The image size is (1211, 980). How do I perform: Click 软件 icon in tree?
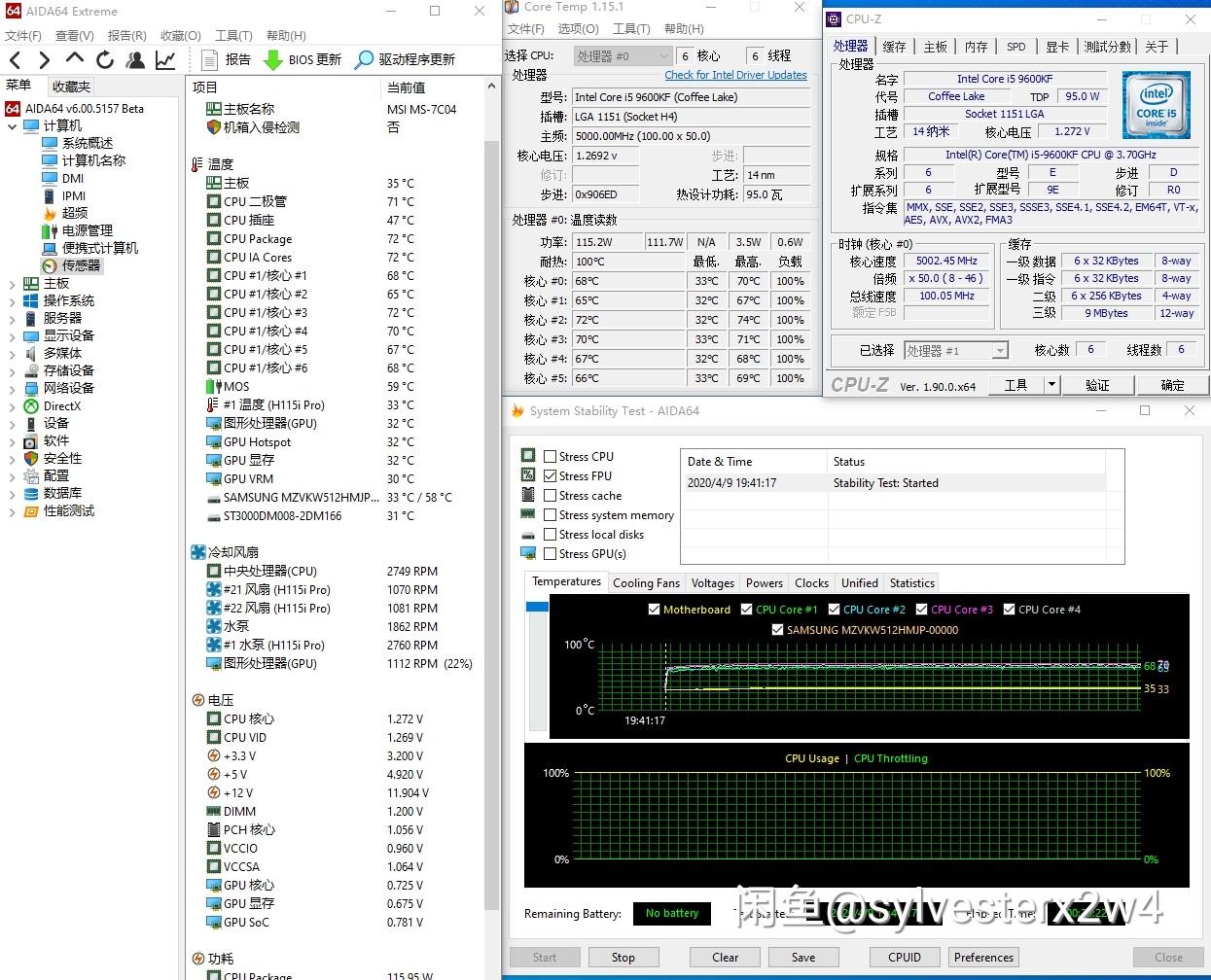click(31, 441)
